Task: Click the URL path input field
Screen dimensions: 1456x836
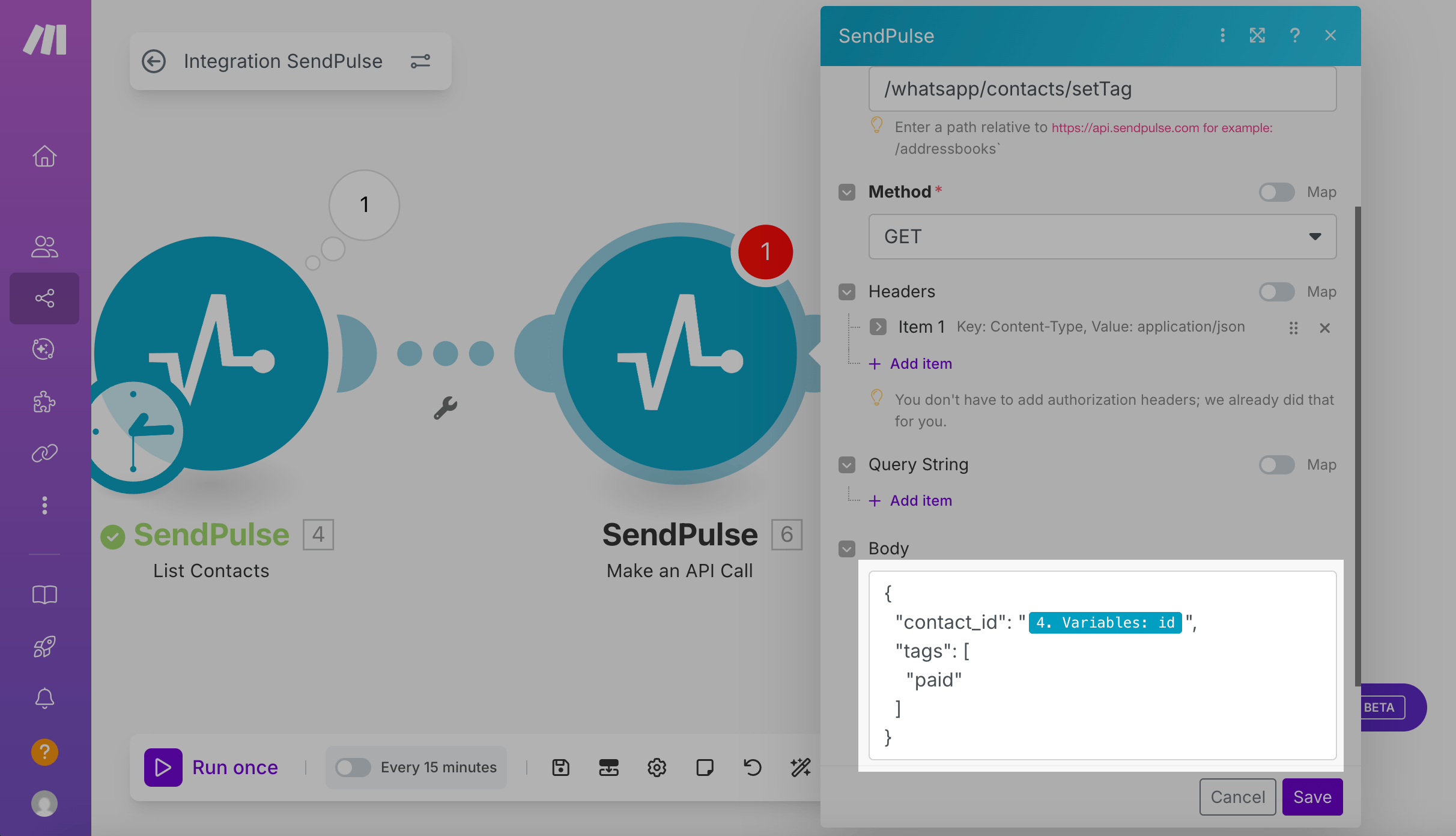Action: point(1102,89)
